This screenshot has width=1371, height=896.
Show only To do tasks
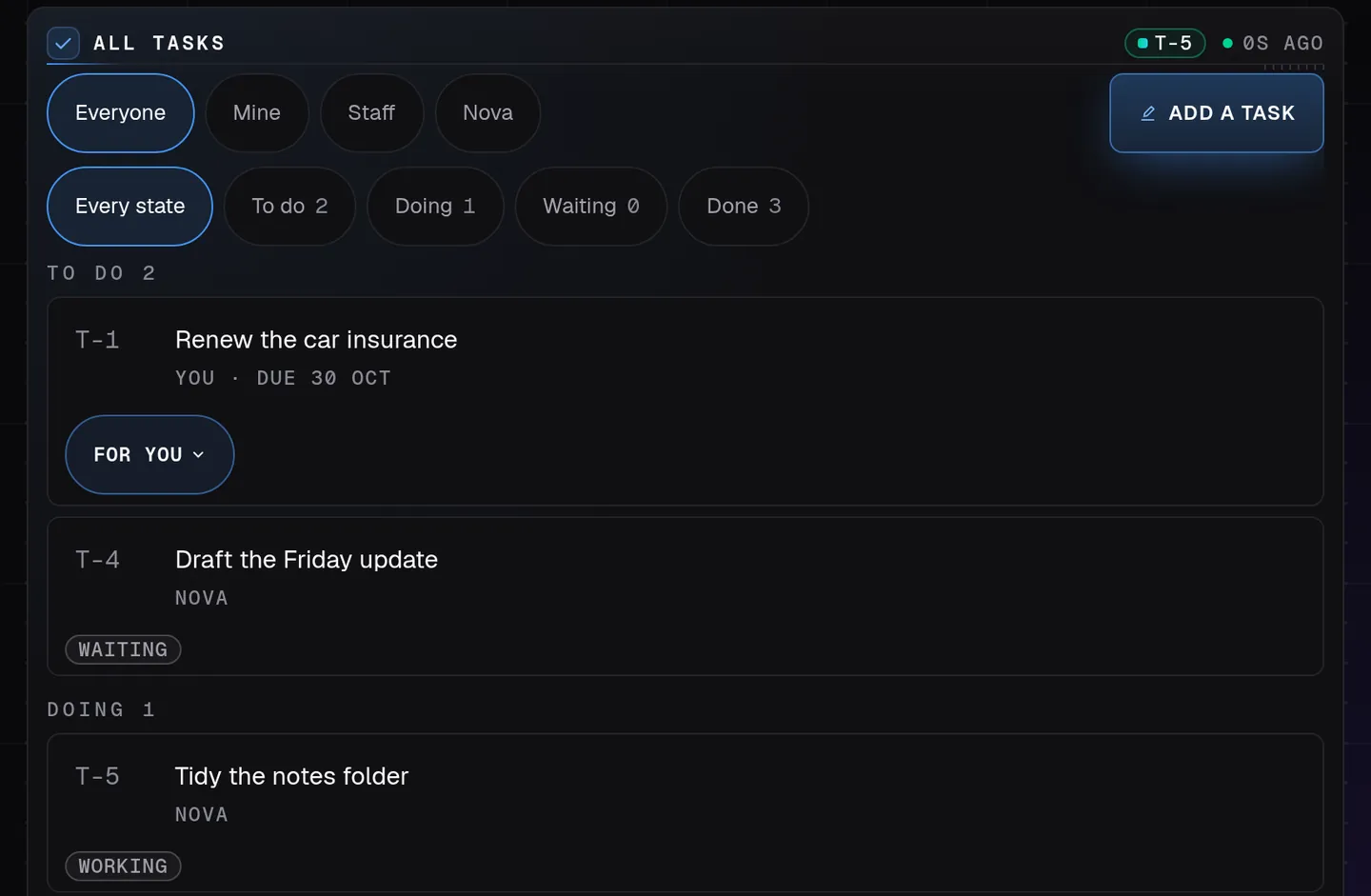(x=289, y=207)
